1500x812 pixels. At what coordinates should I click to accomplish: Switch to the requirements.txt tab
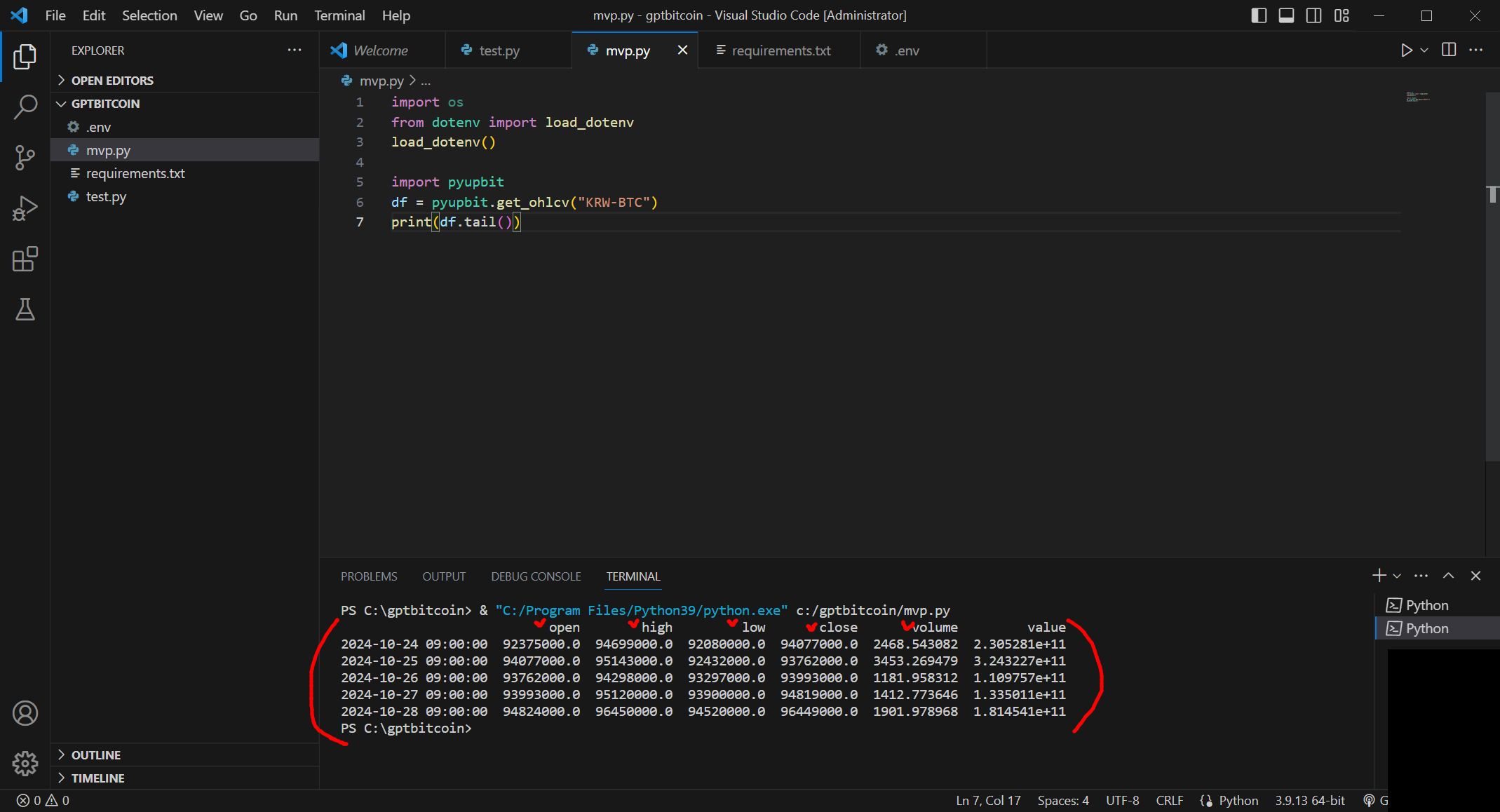[x=781, y=50]
